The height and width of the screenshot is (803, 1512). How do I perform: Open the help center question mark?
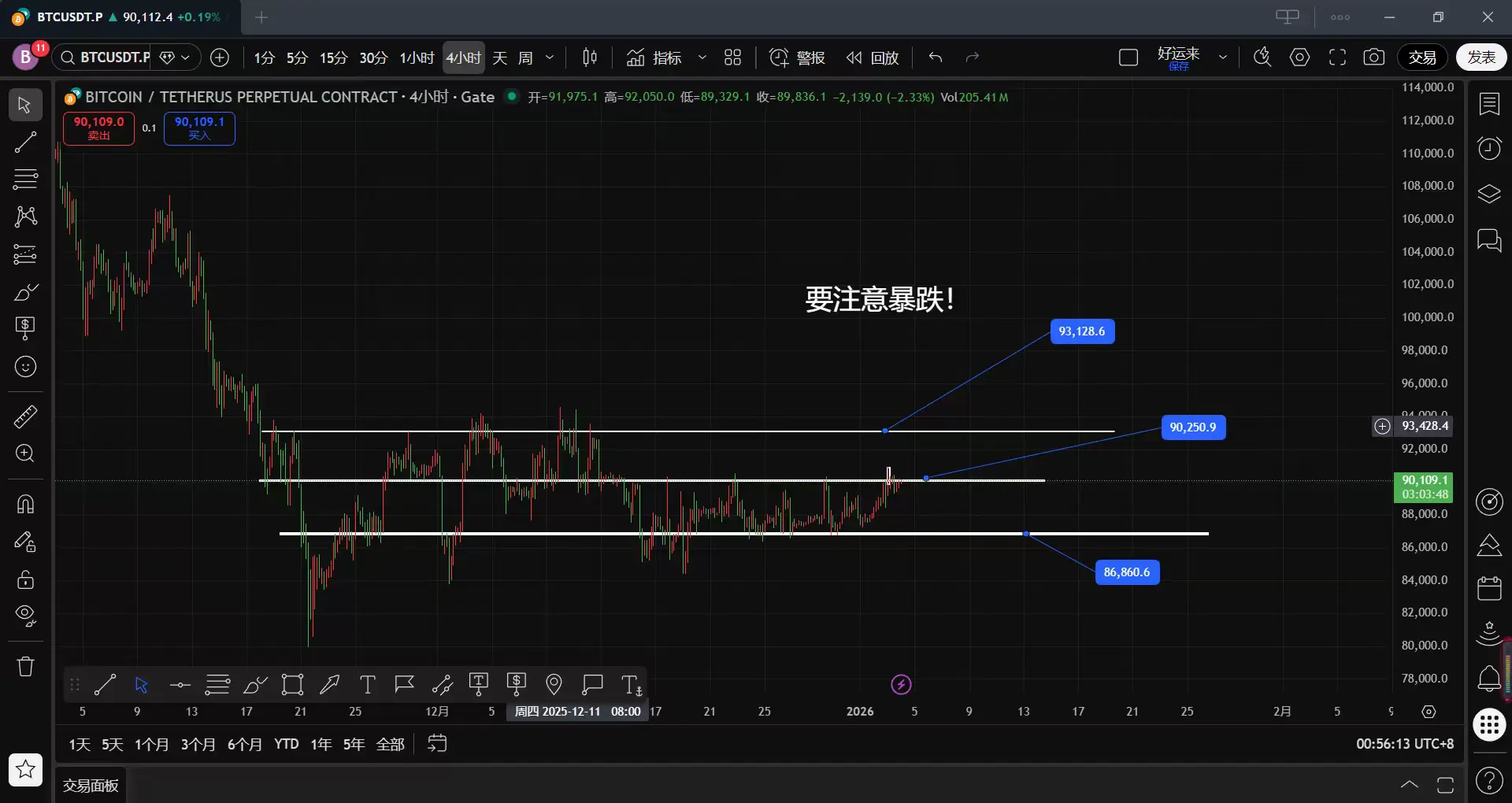(1489, 781)
